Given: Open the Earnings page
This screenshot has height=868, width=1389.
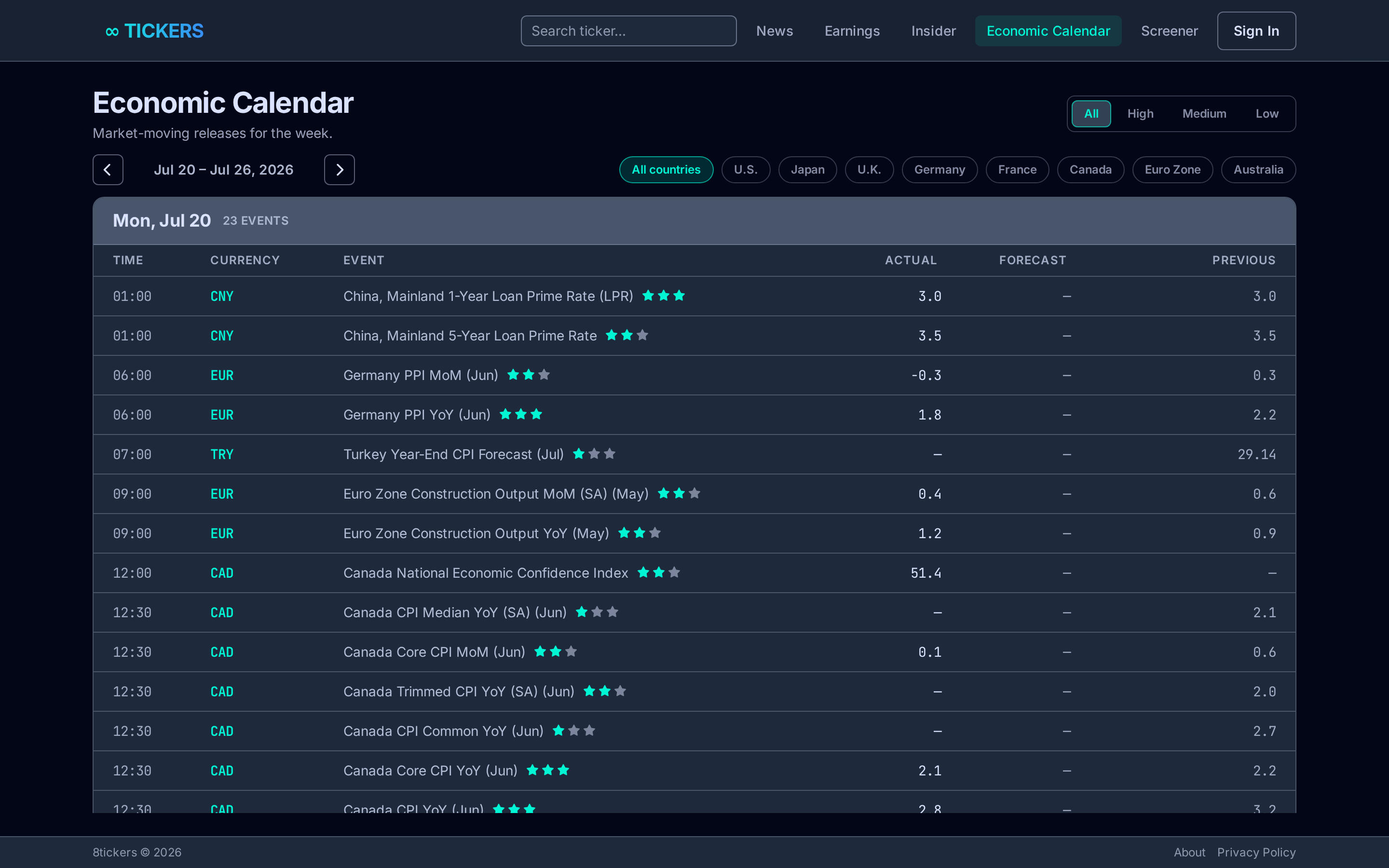Looking at the screenshot, I should [x=852, y=31].
